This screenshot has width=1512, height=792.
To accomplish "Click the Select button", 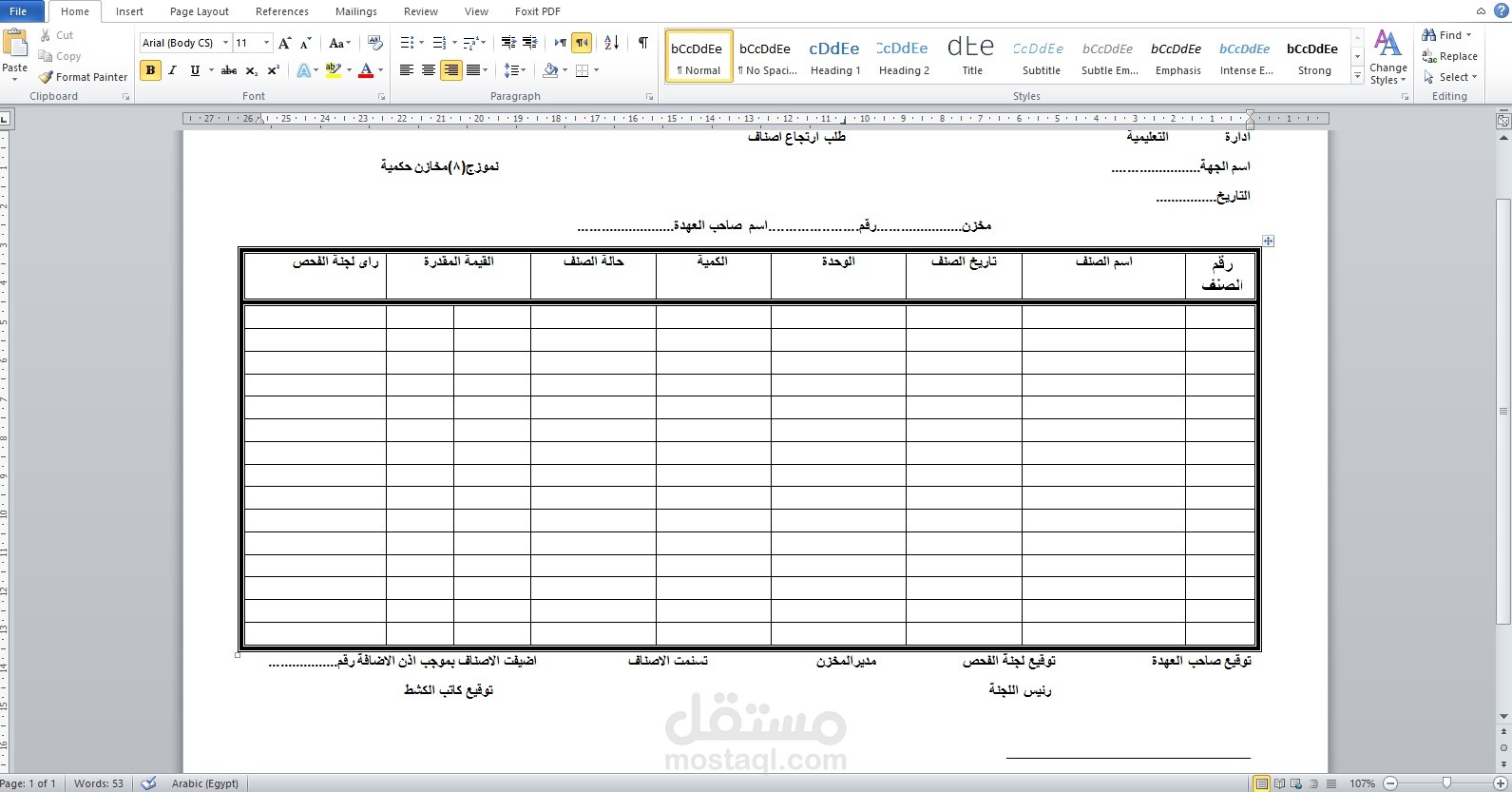I will pyautogui.click(x=1450, y=77).
